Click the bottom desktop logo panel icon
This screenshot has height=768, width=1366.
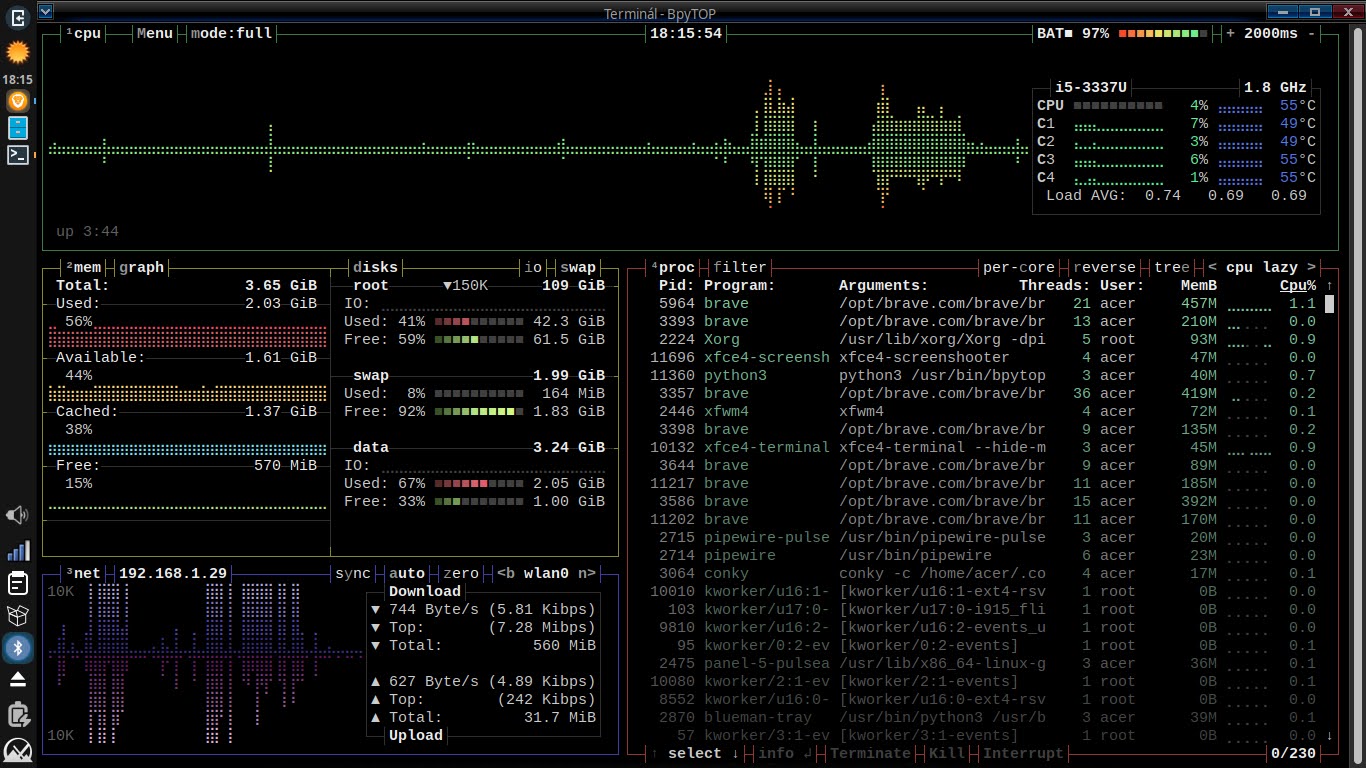coord(17,749)
